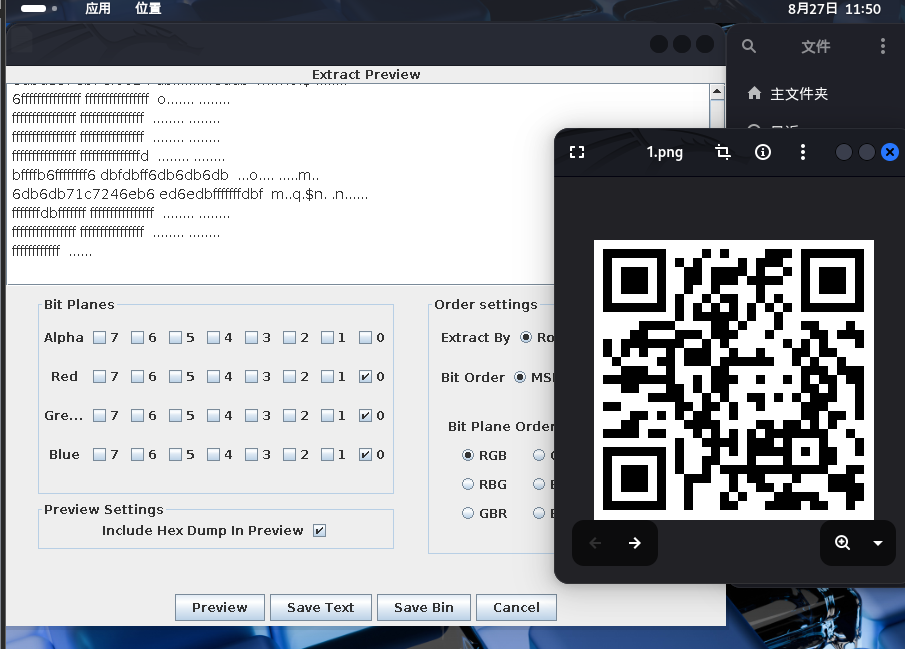Click the 文件 window title
The height and width of the screenshot is (649, 905).
click(x=816, y=46)
